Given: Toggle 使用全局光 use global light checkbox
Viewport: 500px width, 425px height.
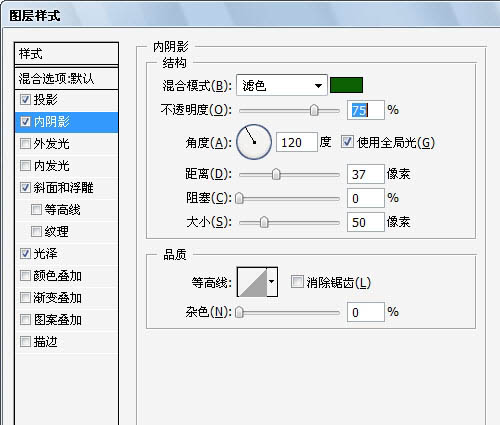Looking at the screenshot, I should pos(347,142).
